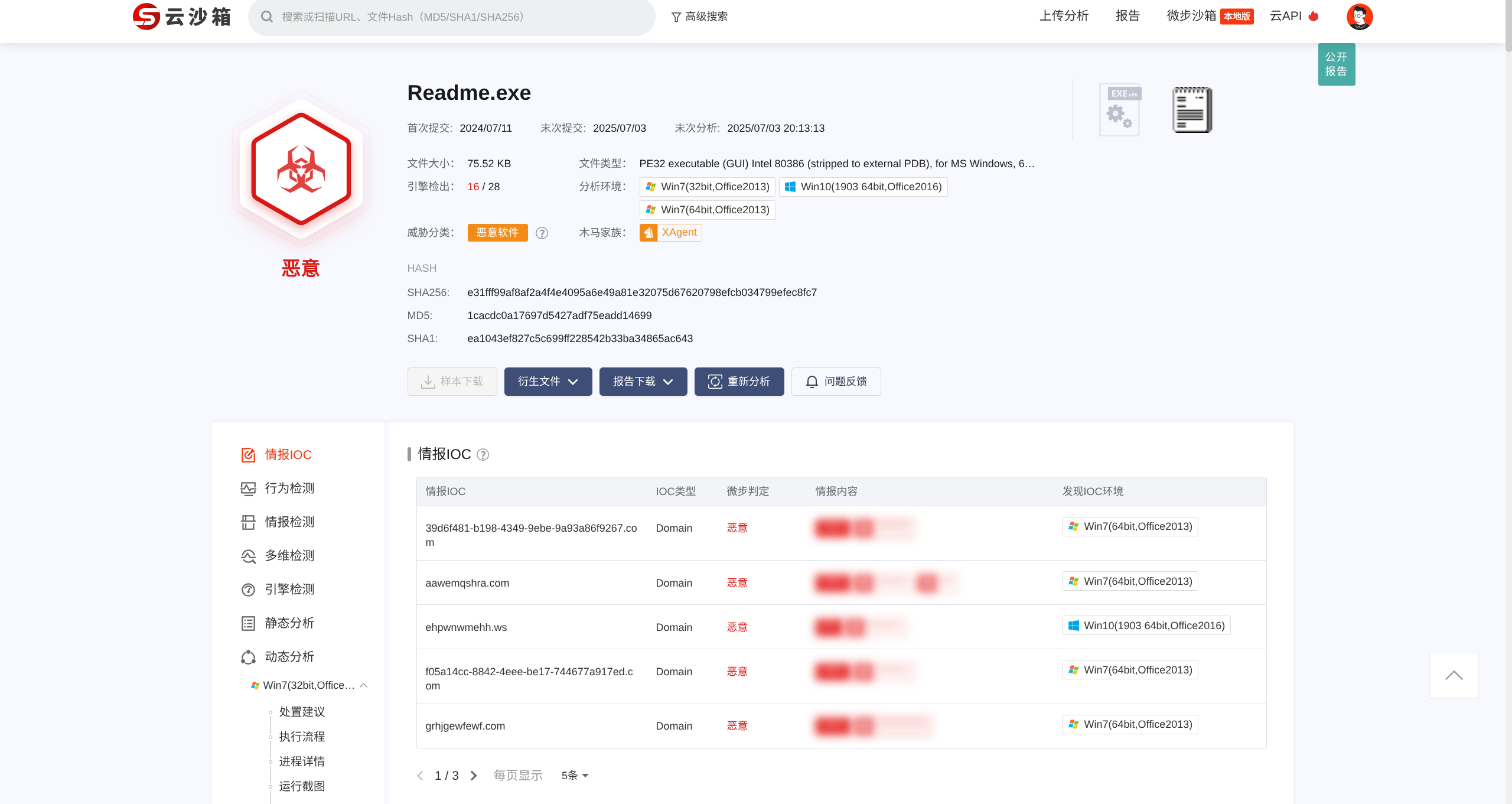Click the 公开报告 green tag
1512x804 pixels.
1336,64
